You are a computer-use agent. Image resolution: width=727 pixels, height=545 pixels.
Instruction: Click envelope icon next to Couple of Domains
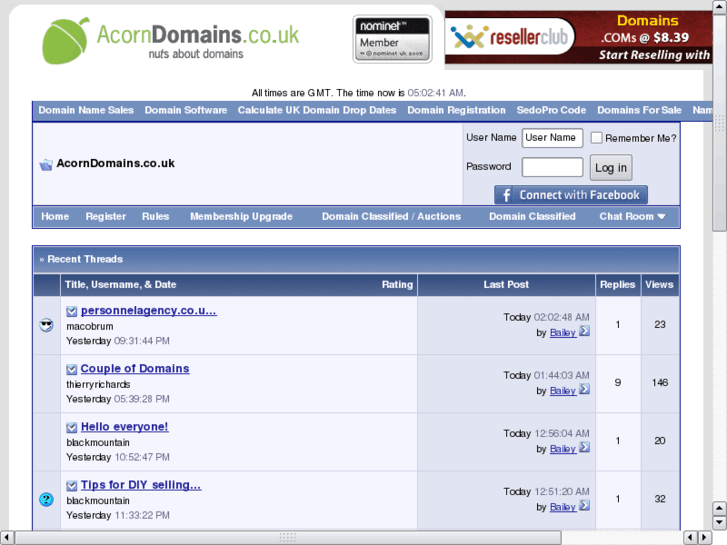[71, 369]
